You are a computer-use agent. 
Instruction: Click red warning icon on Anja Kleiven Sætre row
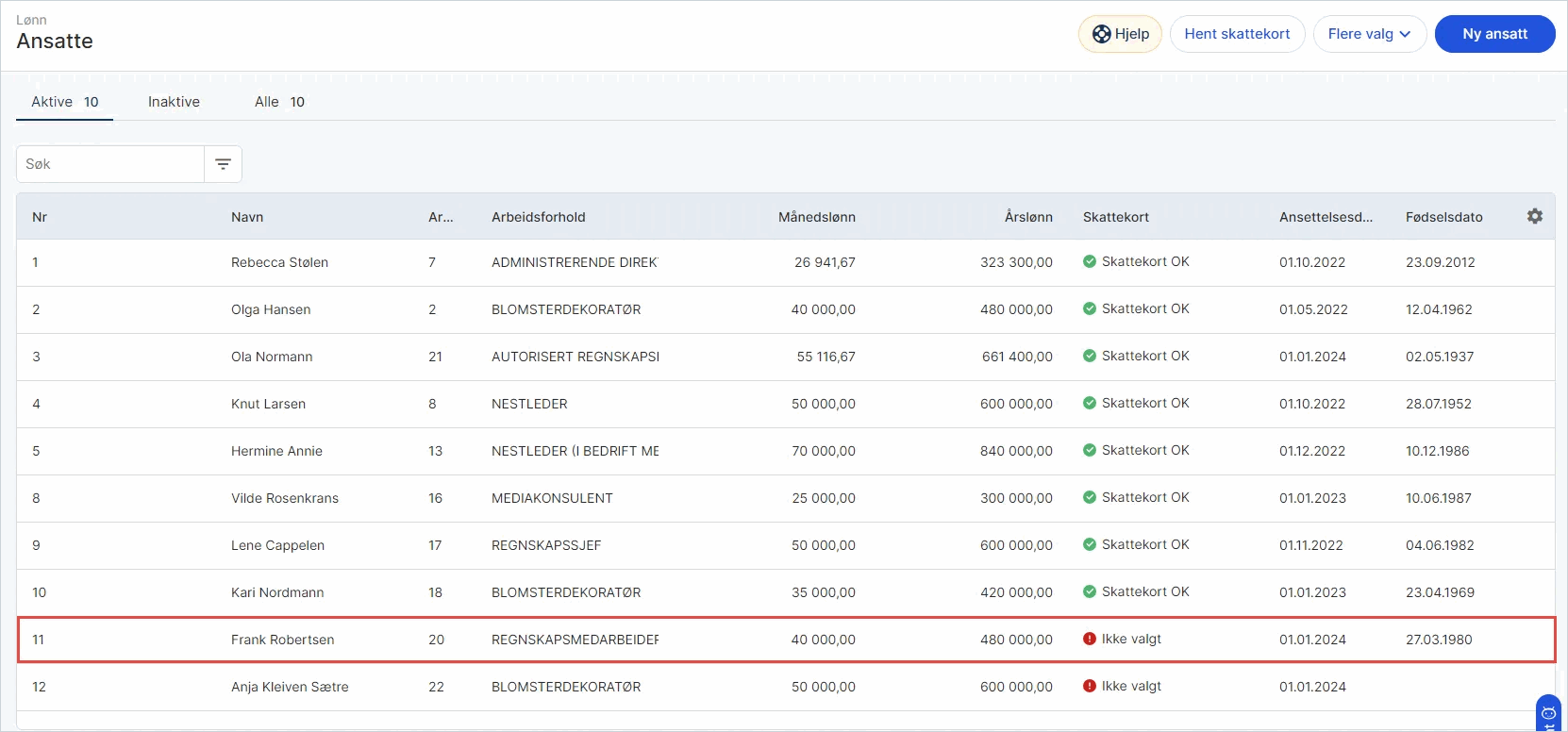[1090, 686]
